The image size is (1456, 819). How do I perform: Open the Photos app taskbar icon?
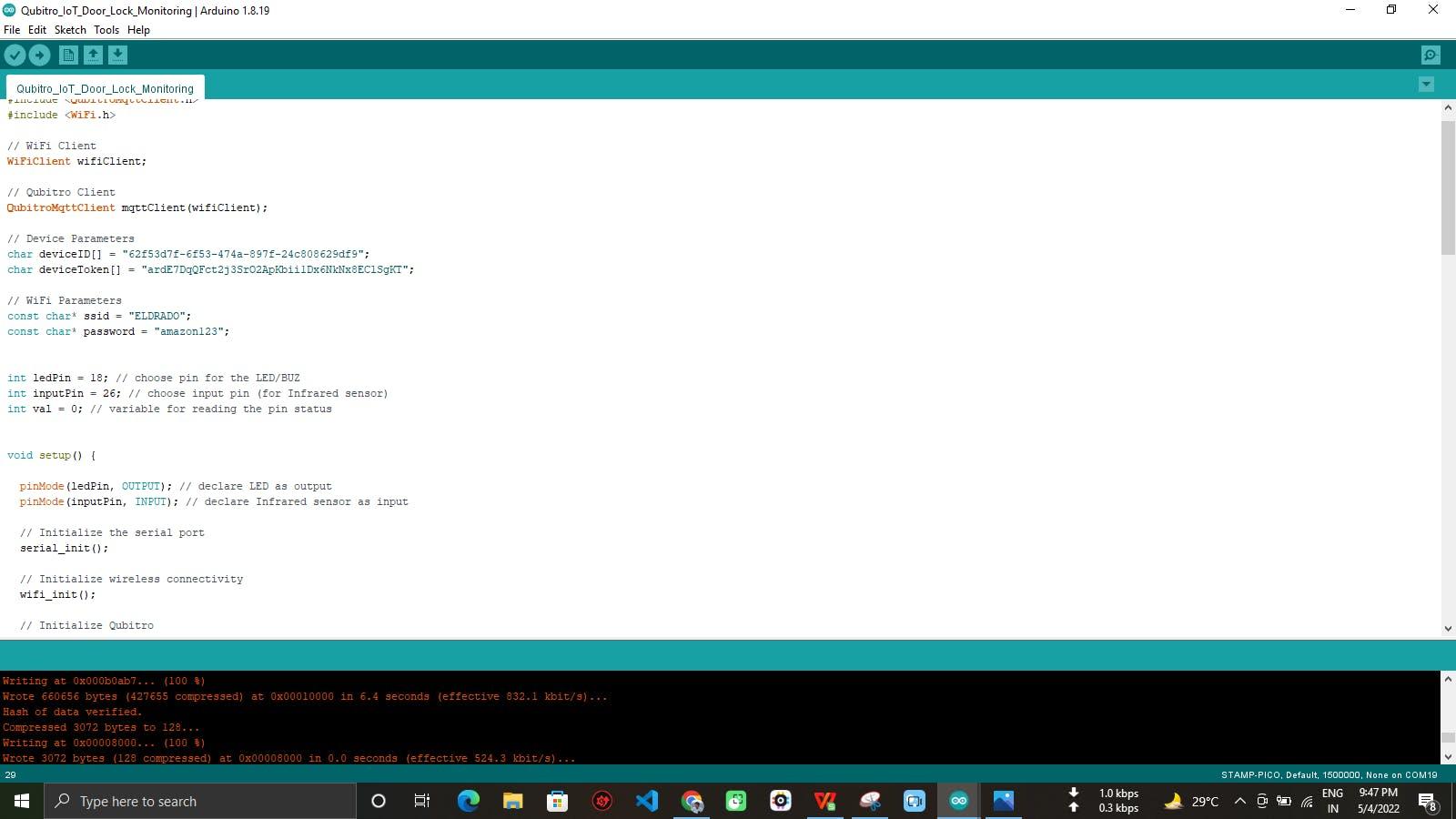[x=1003, y=801]
